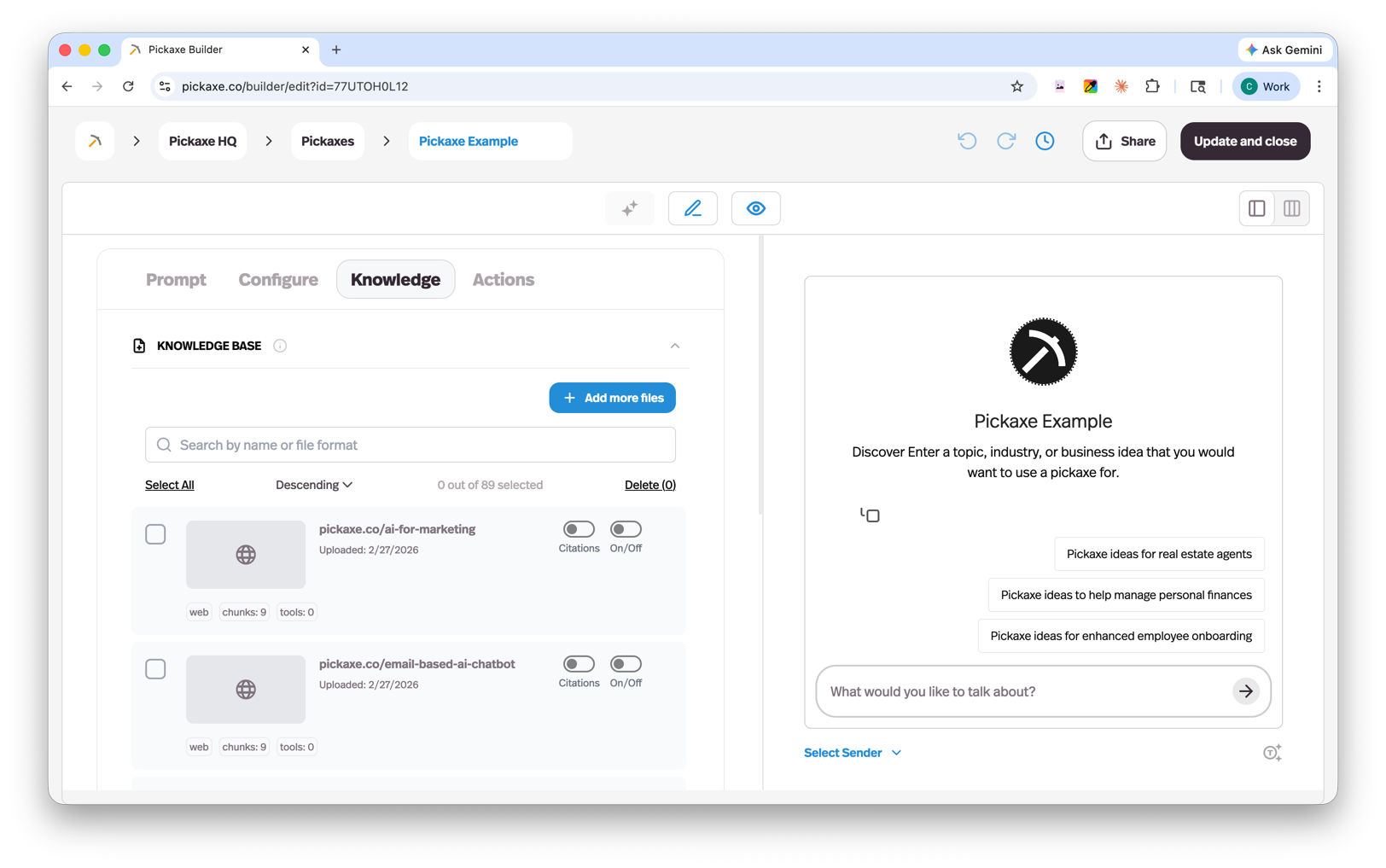Image resolution: width=1386 pixels, height=868 pixels.
Task: Toggle Citations for pickaxe.co/ai-for-marketing
Action: [x=579, y=529]
